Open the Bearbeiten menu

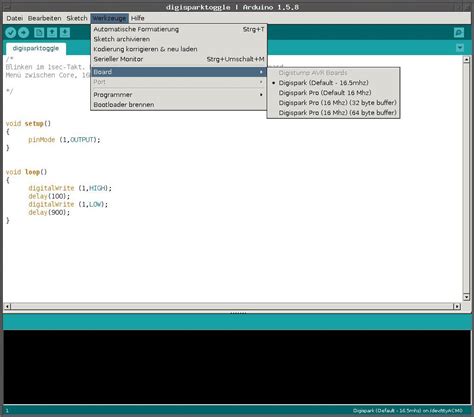(45, 18)
